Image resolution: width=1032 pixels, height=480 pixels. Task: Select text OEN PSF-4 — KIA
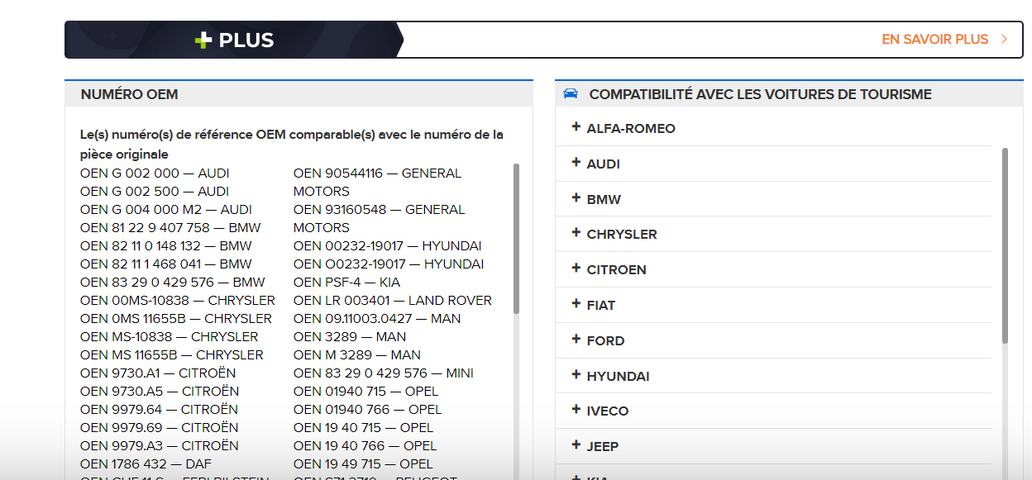click(347, 282)
